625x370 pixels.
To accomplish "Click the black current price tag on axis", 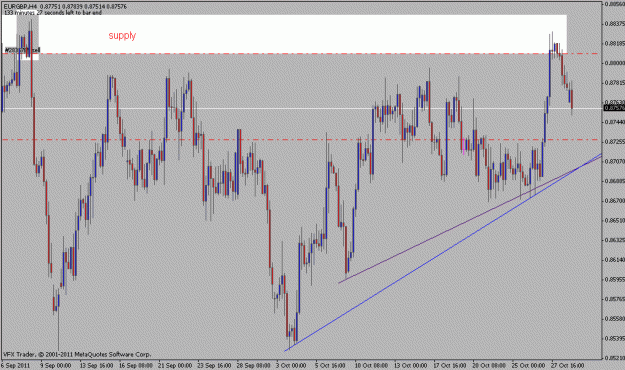I will [614, 108].
